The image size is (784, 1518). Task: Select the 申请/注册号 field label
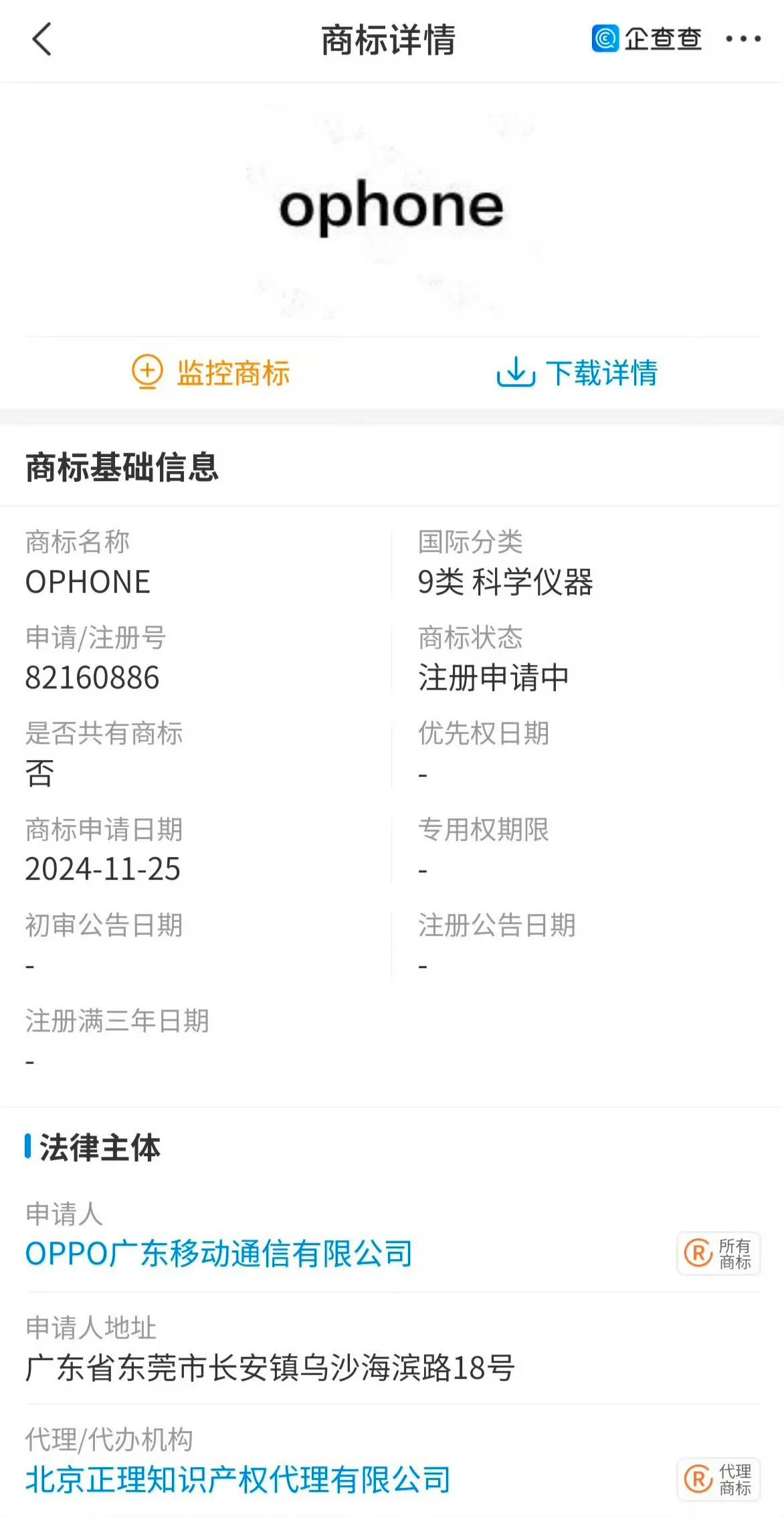click(96, 638)
